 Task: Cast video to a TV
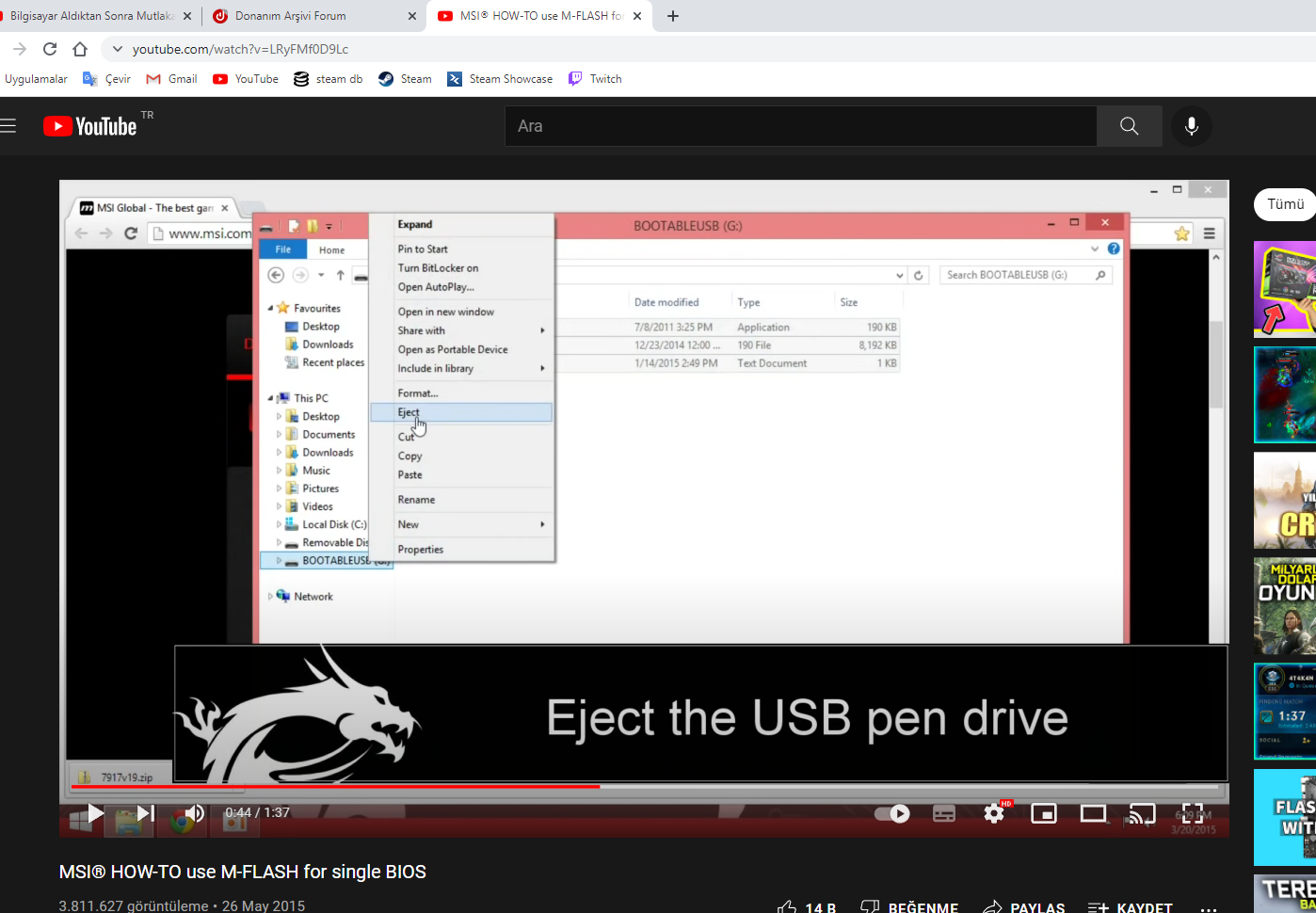1142,813
